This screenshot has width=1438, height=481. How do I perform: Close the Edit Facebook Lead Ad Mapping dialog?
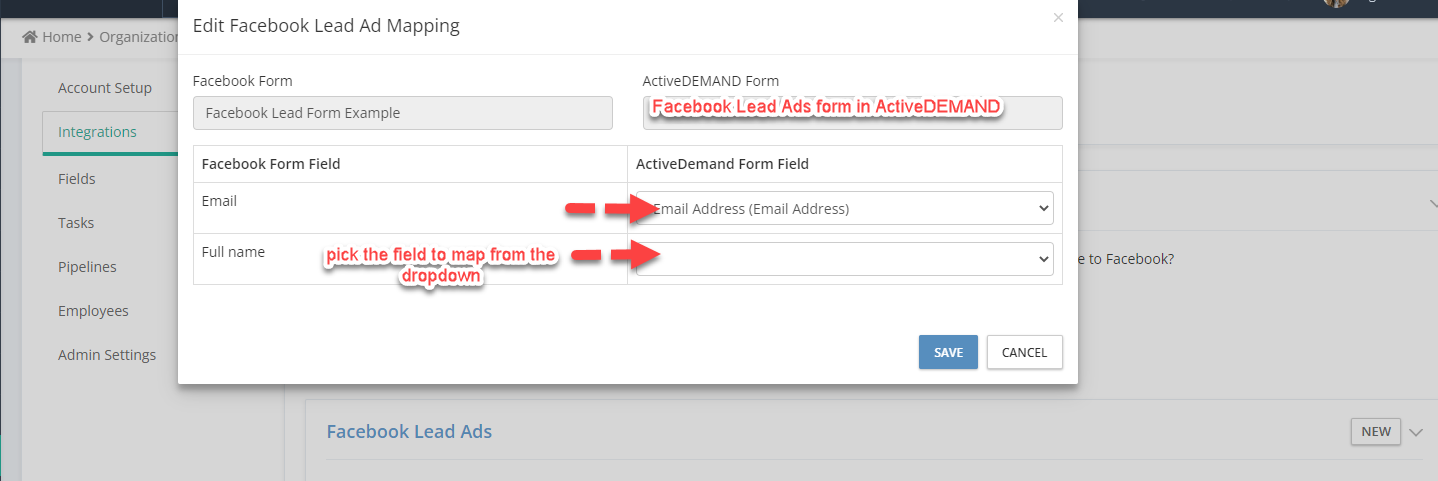1058,18
